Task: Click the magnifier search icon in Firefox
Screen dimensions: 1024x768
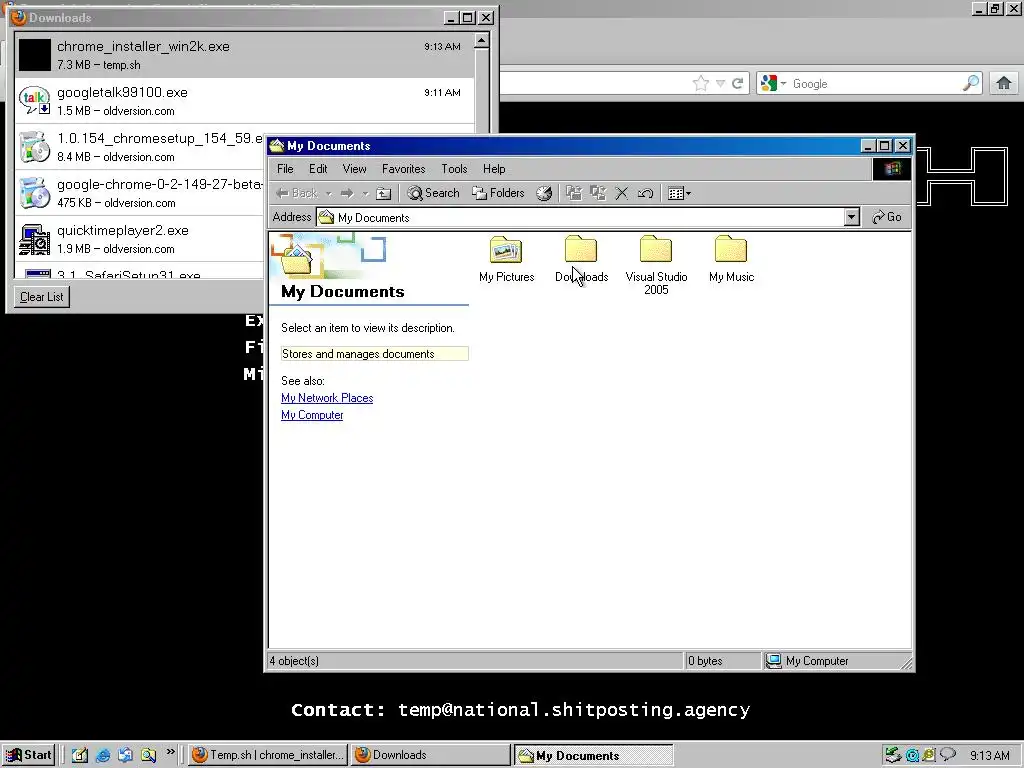Action: pyautogui.click(x=971, y=84)
